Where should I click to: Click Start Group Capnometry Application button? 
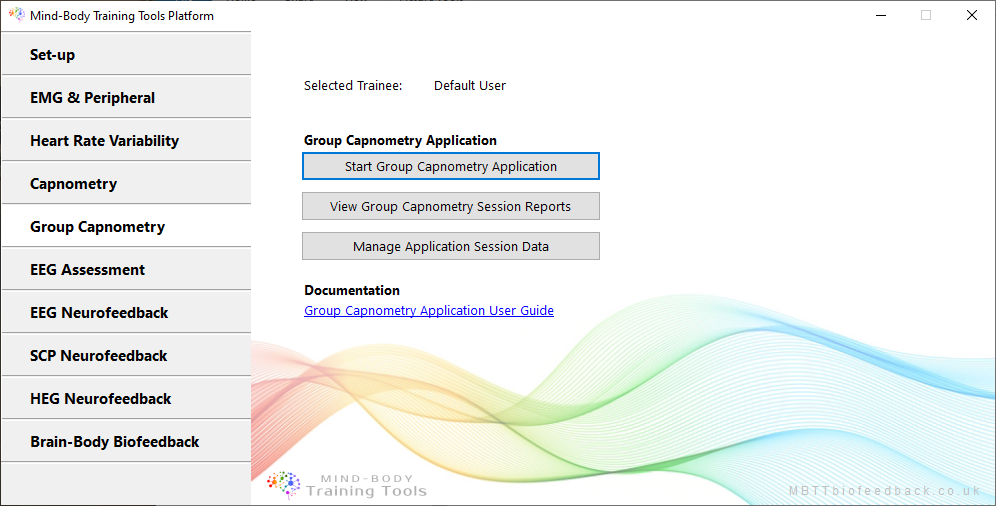pyautogui.click(x=450, y=166)
